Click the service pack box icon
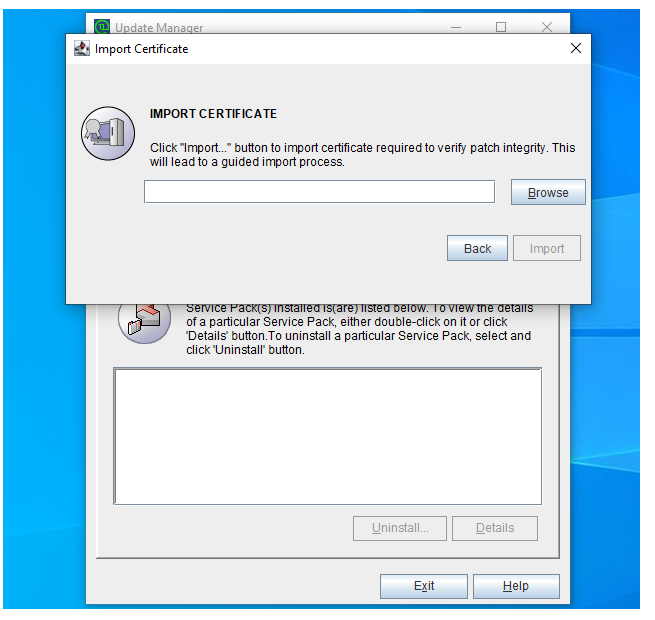 (x=144, y=320)
